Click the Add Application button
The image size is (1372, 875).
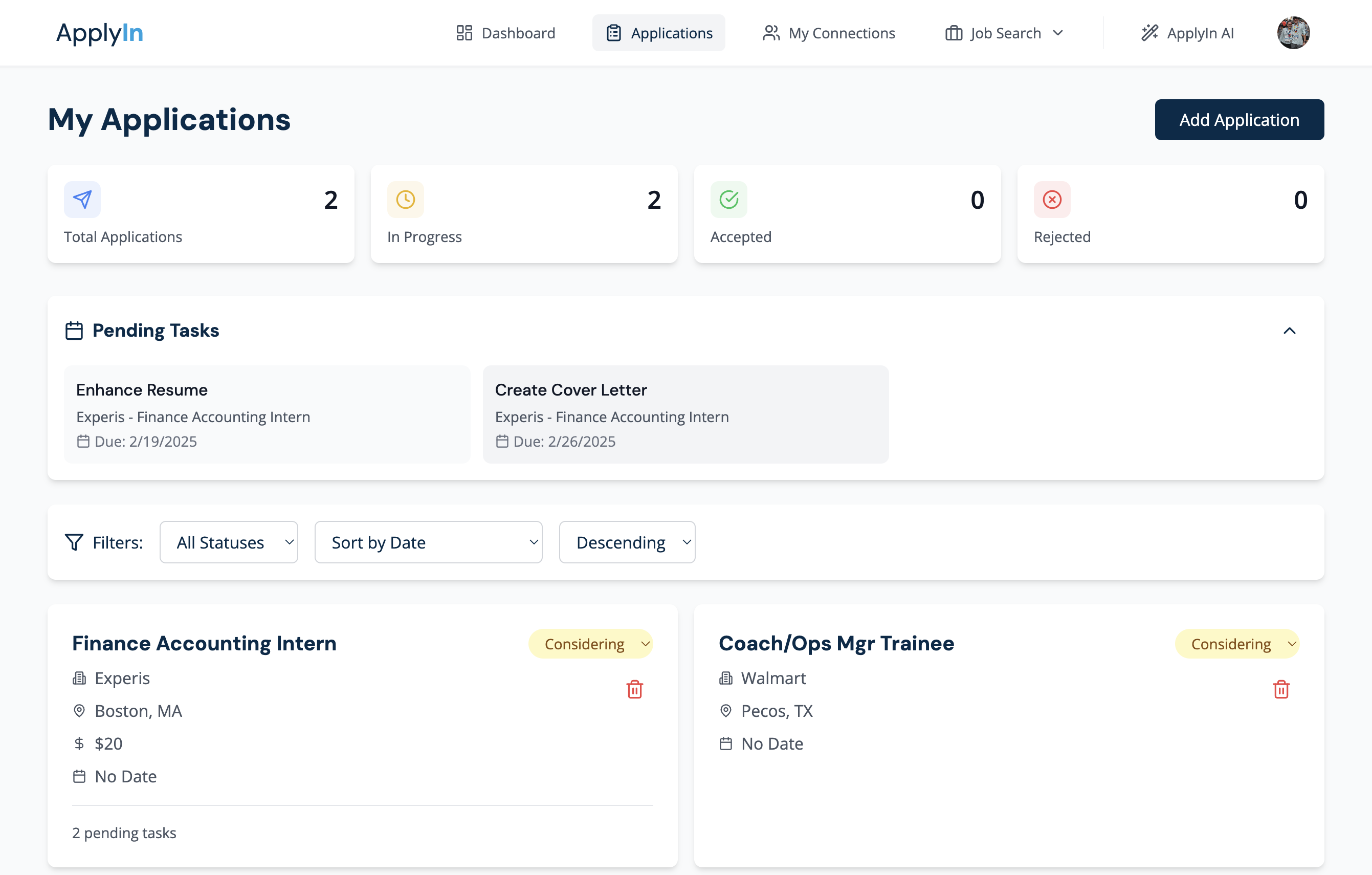(1238, 120)
